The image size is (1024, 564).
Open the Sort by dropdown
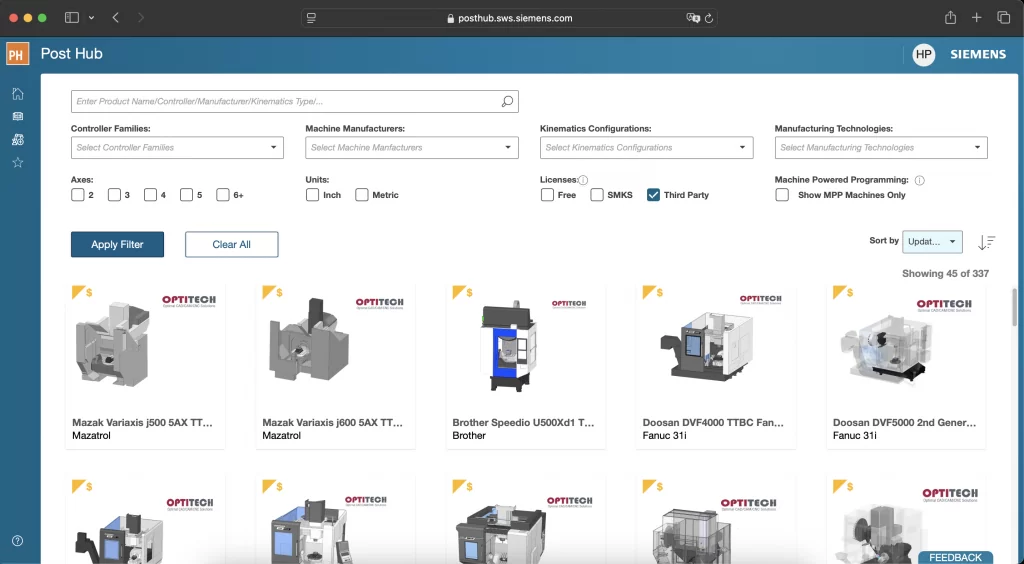(932, 242)
